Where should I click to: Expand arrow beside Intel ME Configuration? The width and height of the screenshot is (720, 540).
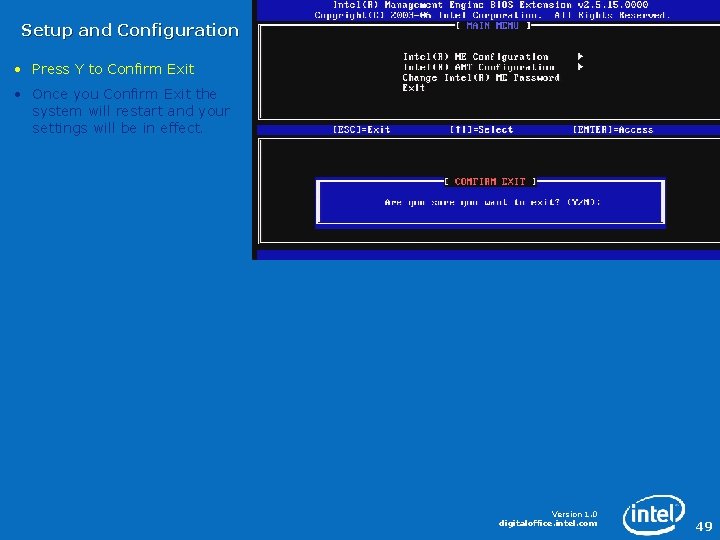pyautogui.click(x=580, y=56)
